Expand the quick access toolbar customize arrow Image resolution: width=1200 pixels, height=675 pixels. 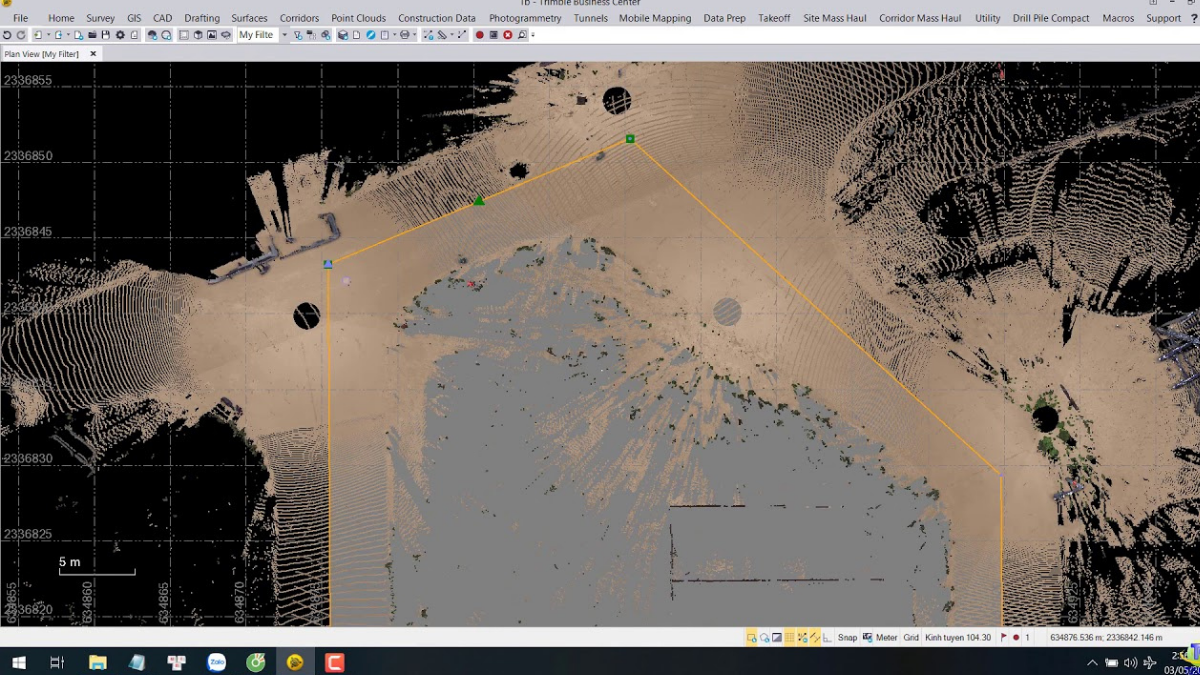pyautogui.click(x=533, y=35)
